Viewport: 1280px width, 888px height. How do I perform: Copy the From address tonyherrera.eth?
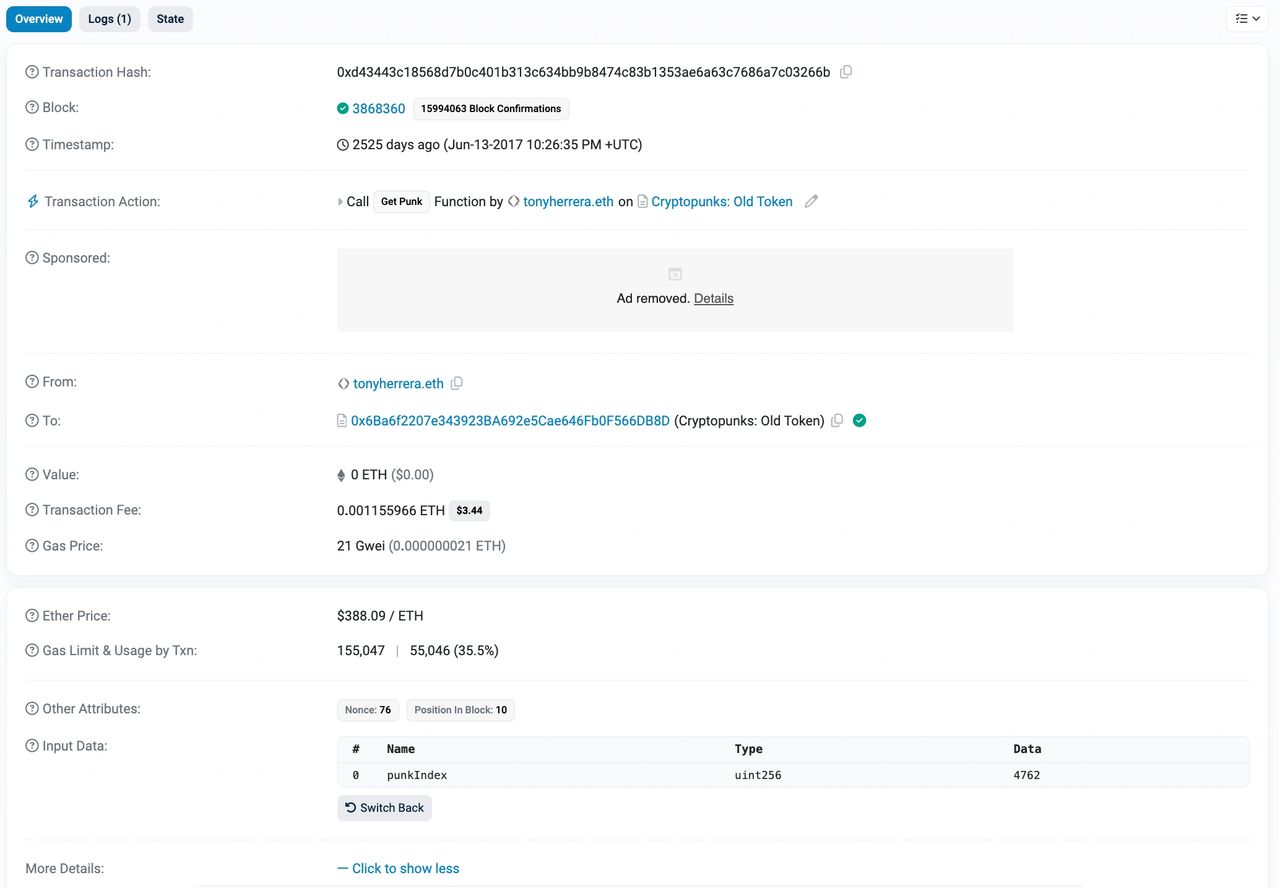pos(457,383)
